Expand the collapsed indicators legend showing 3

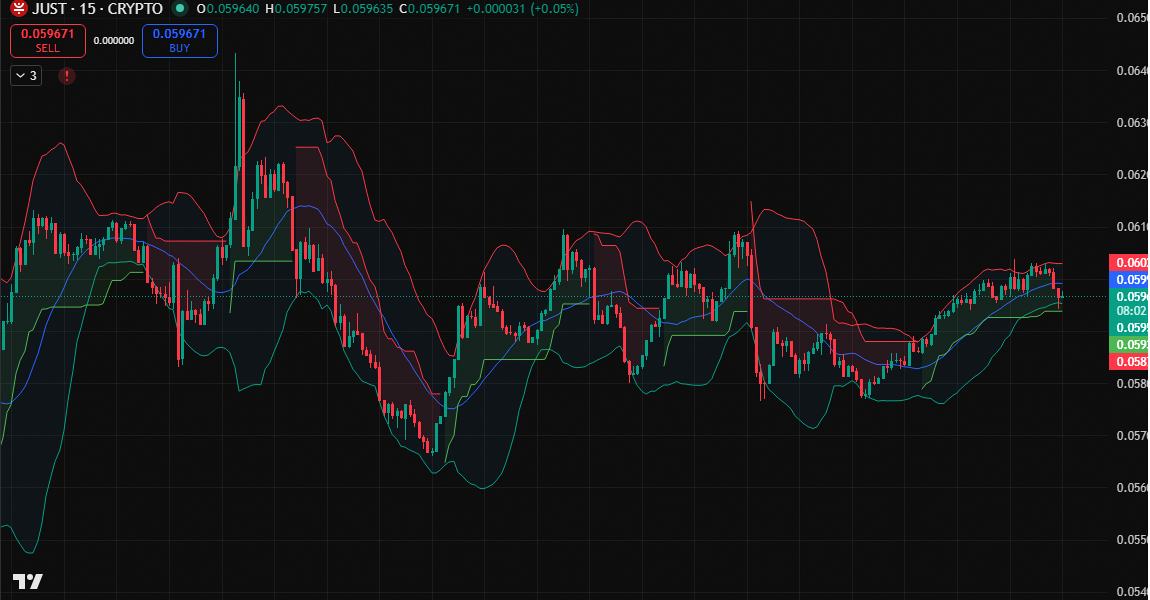click(x=26, y=76)
